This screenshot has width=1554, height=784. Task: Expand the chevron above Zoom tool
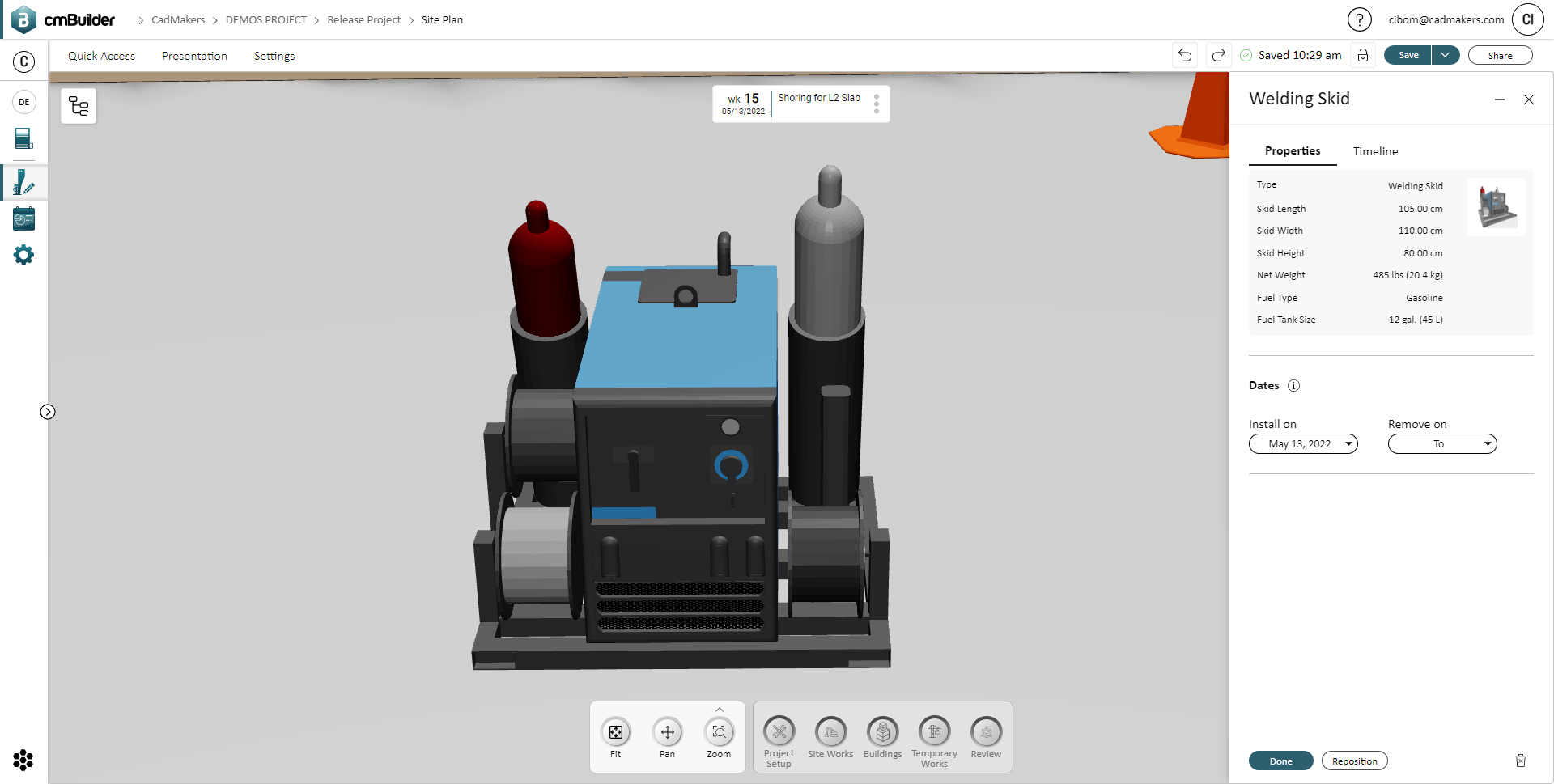720,710
